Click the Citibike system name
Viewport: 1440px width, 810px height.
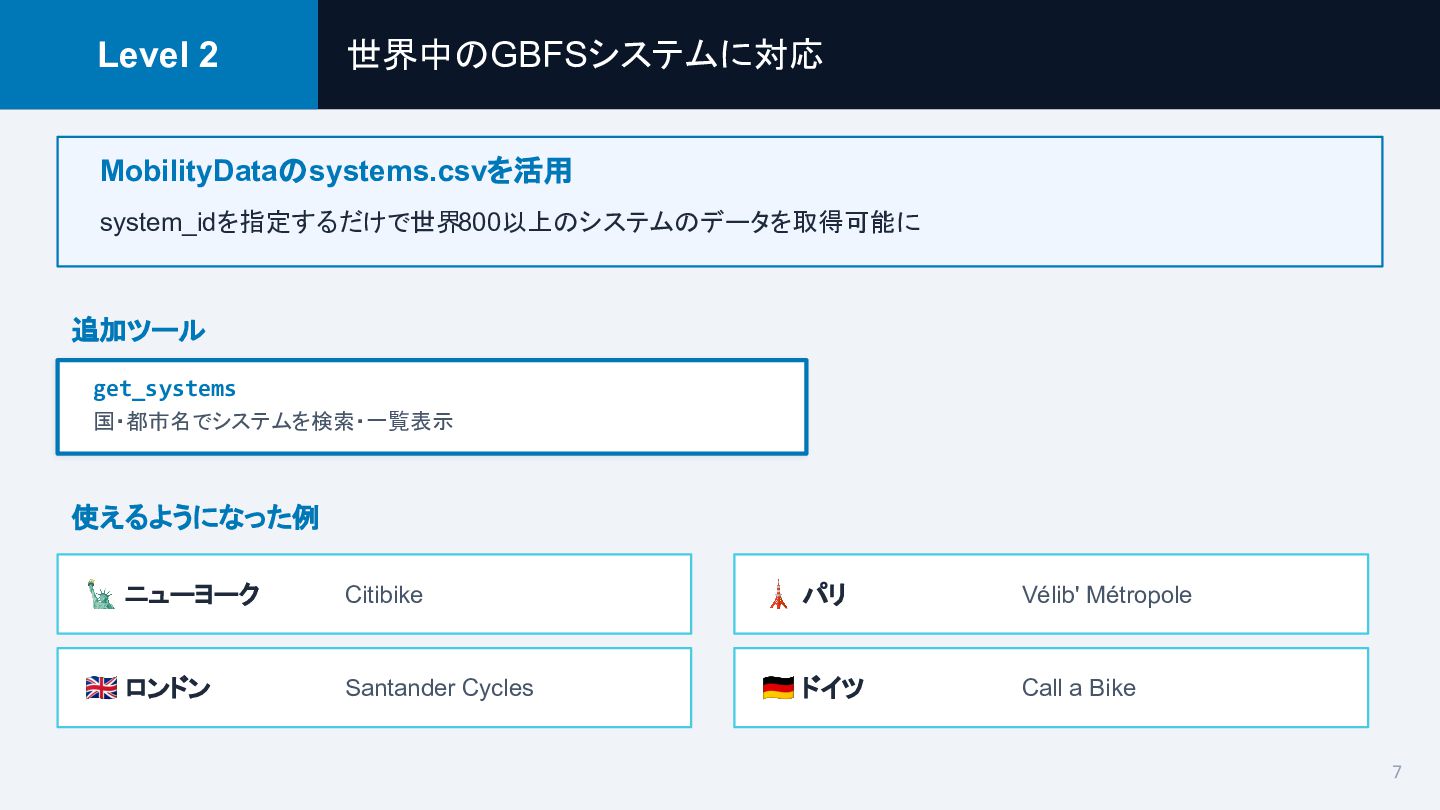[384, 595]
